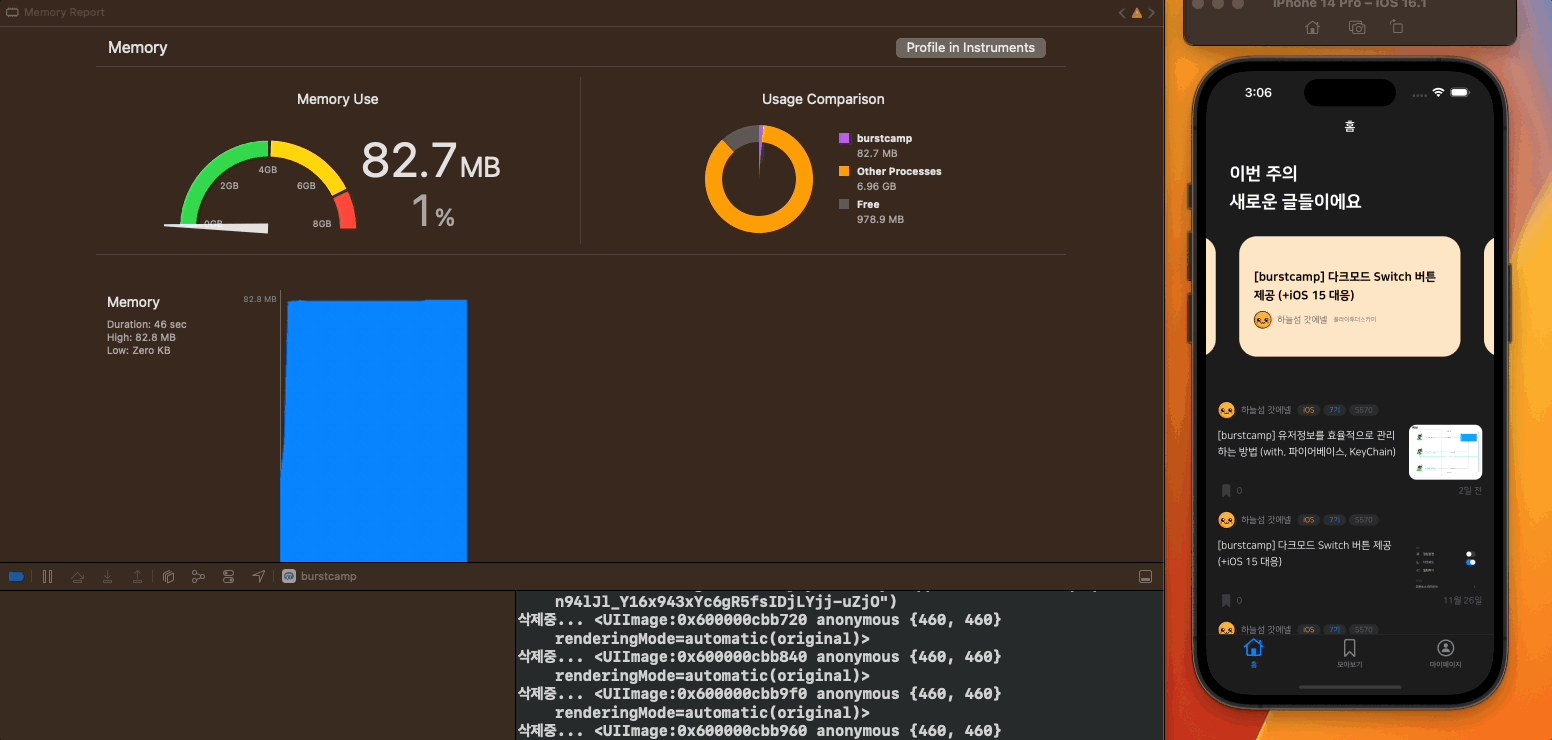Click the battery icon in simulator status bar
This screenshot has width=1552, height=740.
coord(1460,92)
